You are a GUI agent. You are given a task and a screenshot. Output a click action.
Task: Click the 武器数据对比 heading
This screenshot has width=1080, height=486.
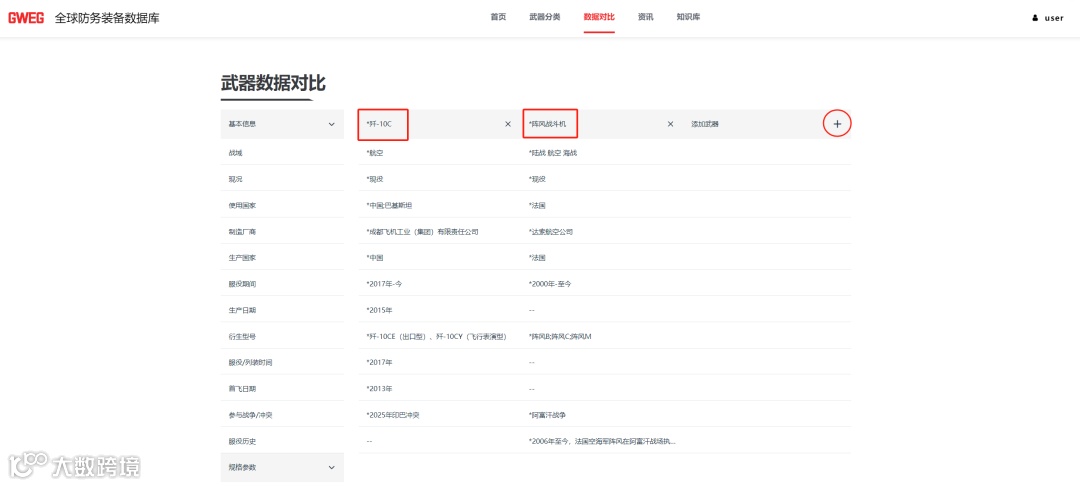point(273,83)
